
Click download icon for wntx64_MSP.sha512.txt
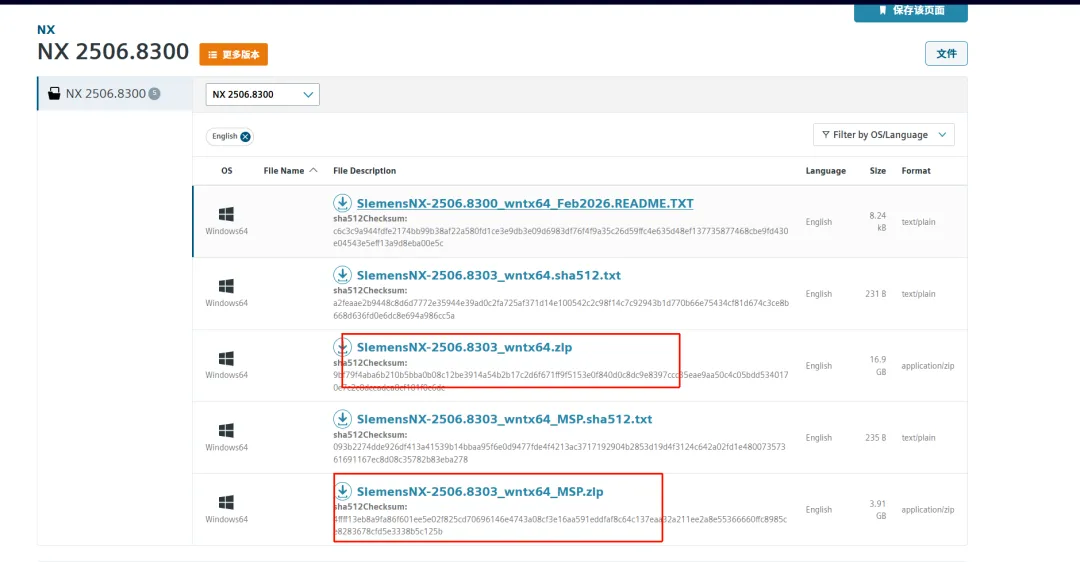[342, 418]
